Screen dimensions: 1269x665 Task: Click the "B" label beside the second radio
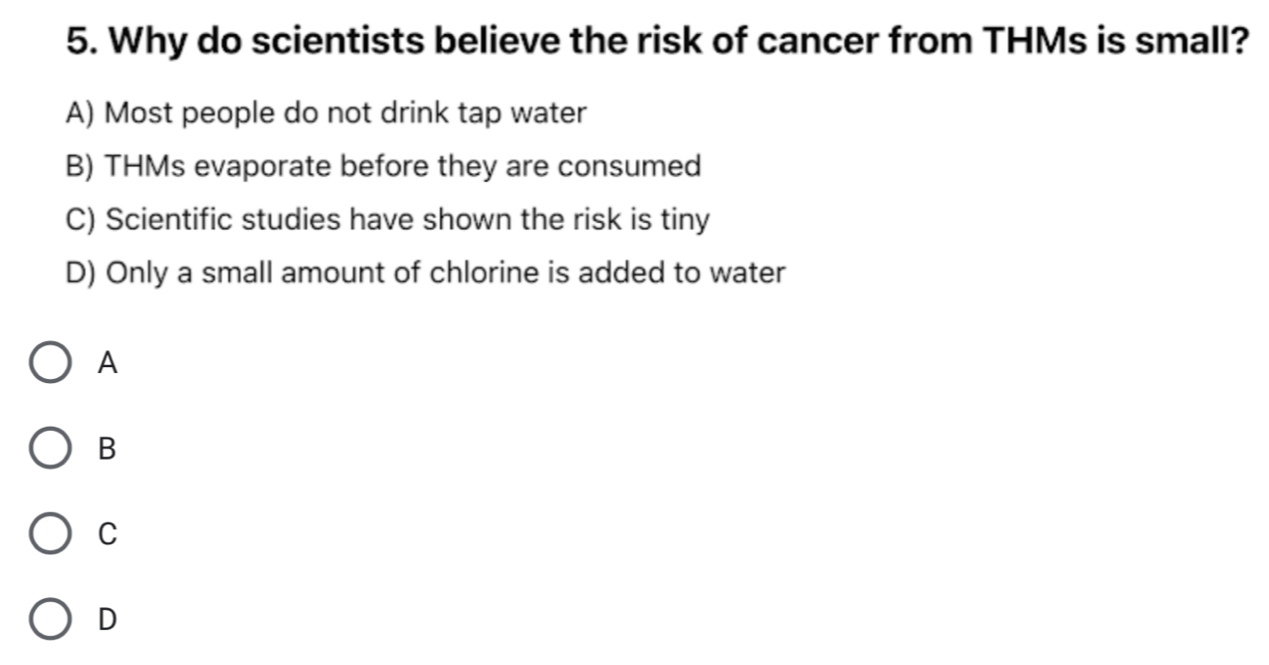click(108, 451)
